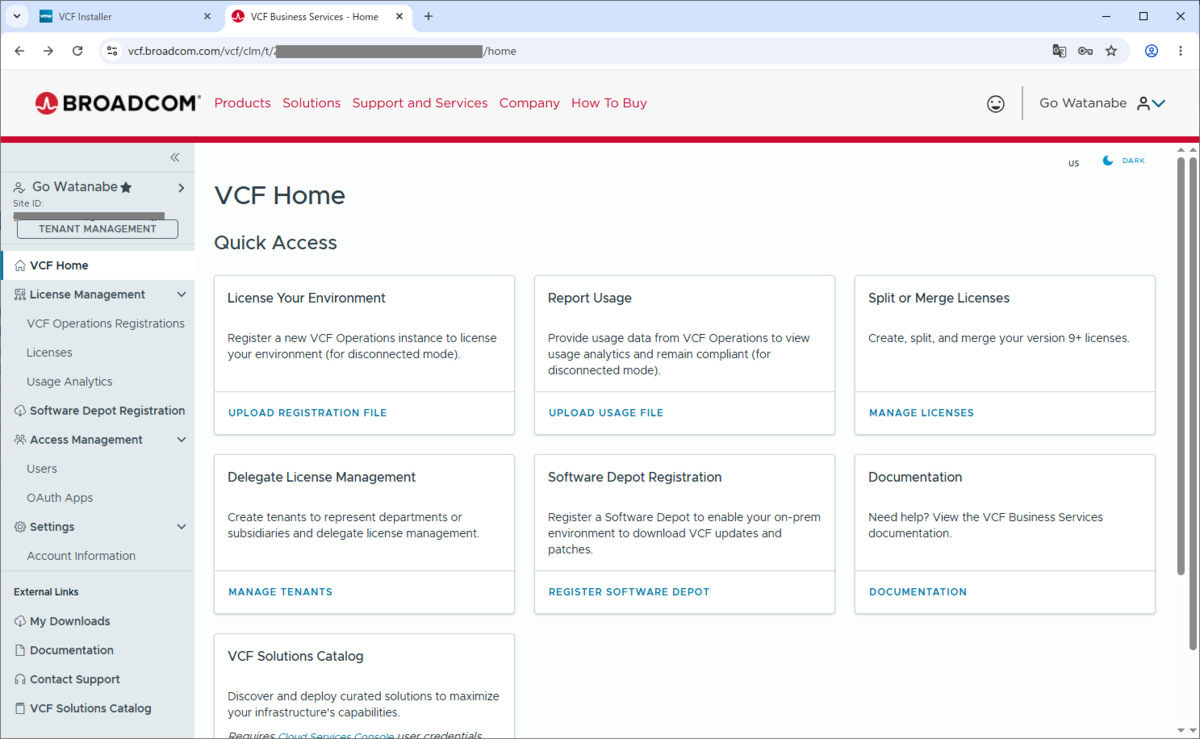Click the browser address bar URL
Screen dimensions: 1200x739
click(x=322, y=51)
